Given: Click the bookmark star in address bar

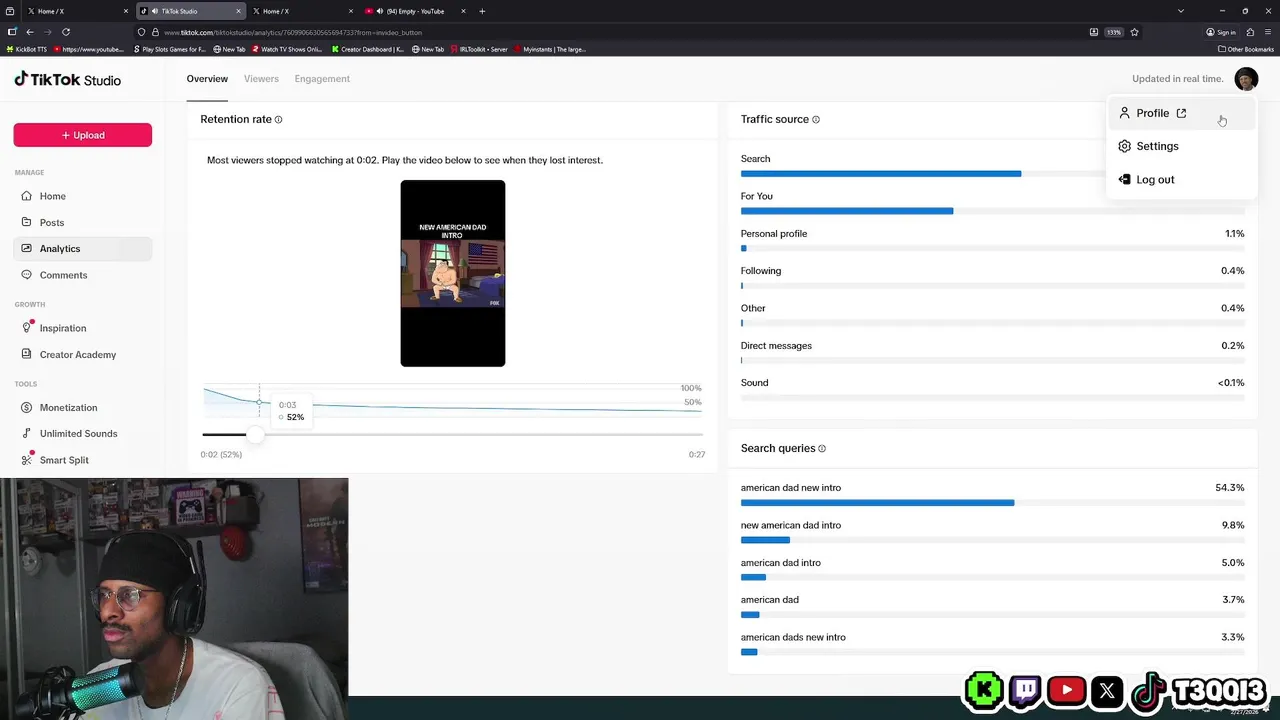Looking at the screenshot, I should click(x=1135, y=32).
